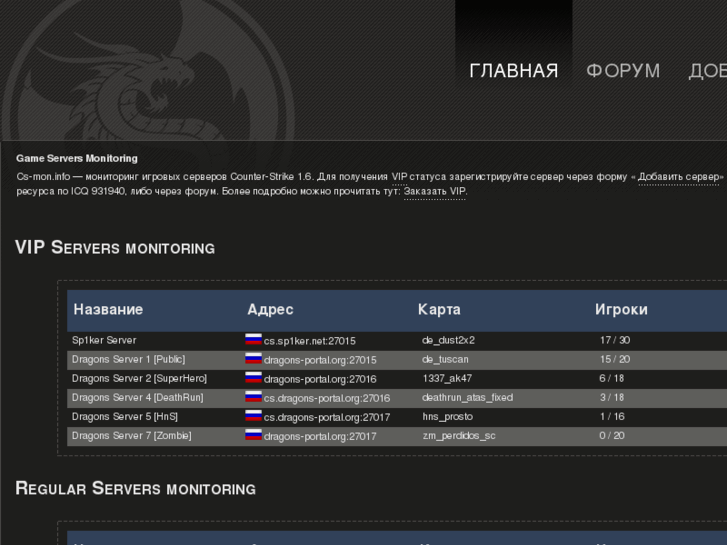Select the Sp1ker Server name
This screenshot has width=727, height=545.
pyautogui.click(x=104, y=340)
